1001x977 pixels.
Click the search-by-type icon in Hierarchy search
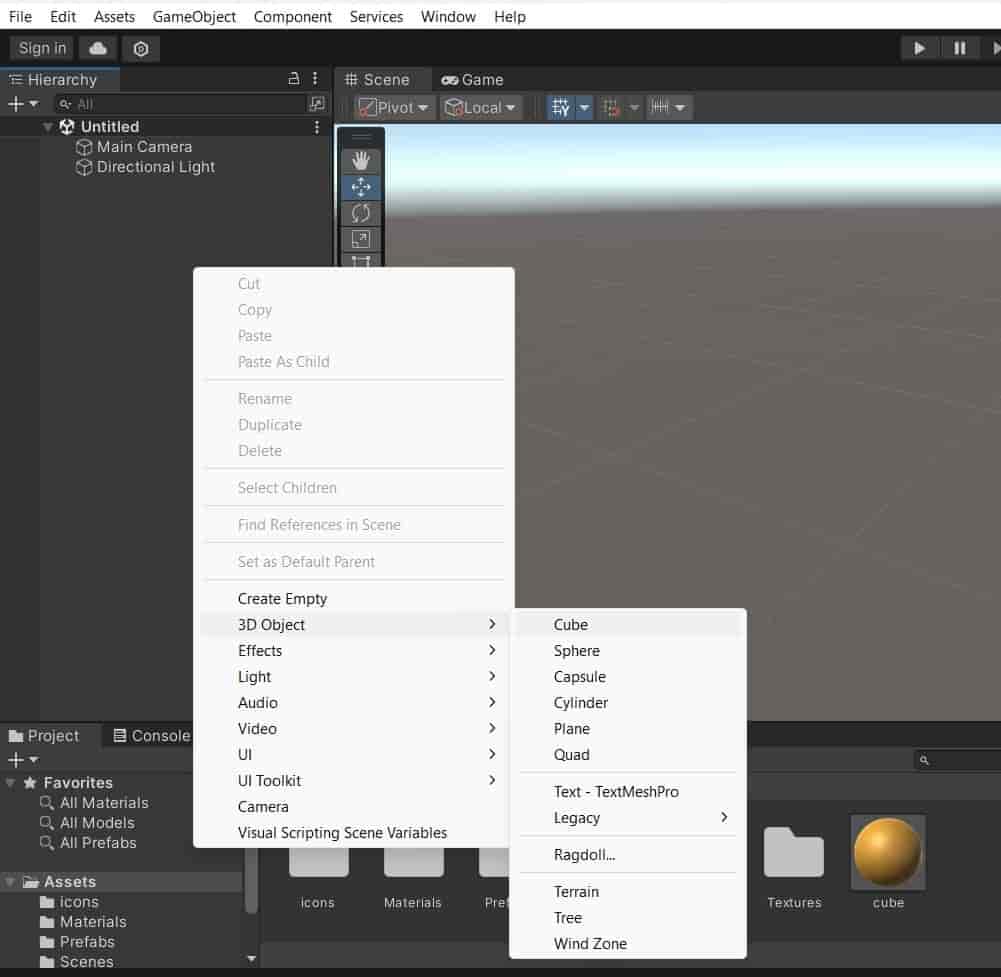[x=315, y=103]
